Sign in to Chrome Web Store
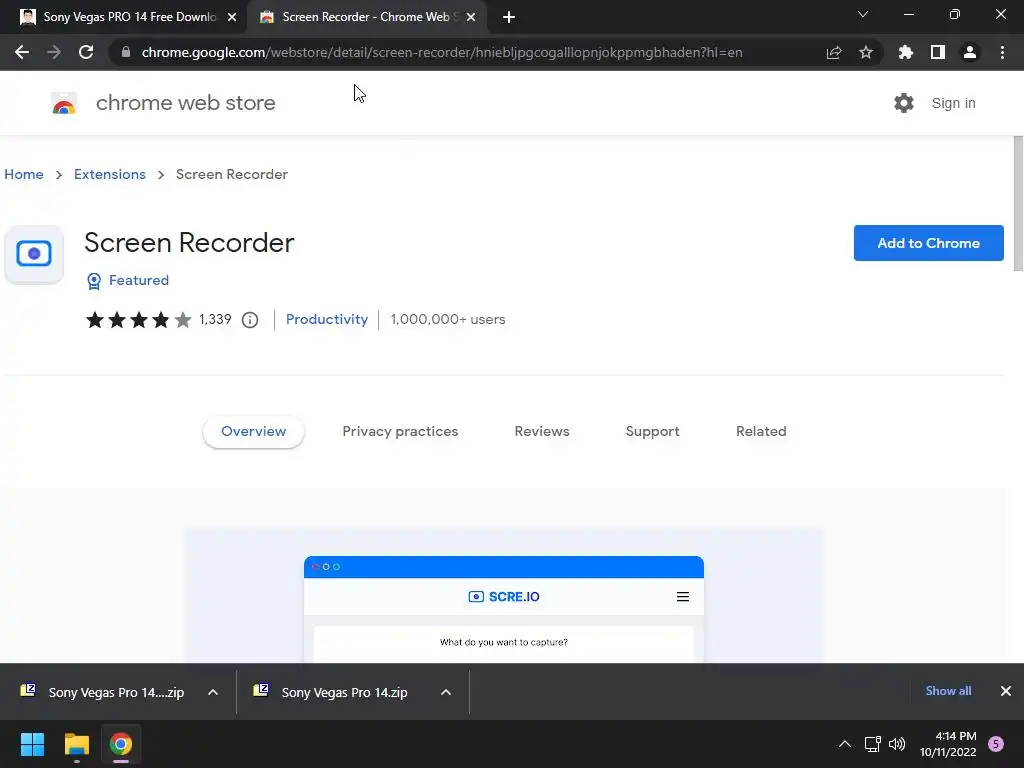Image resolution: width=1024 pixels, height=768 pixels. (x=953, y=103)
